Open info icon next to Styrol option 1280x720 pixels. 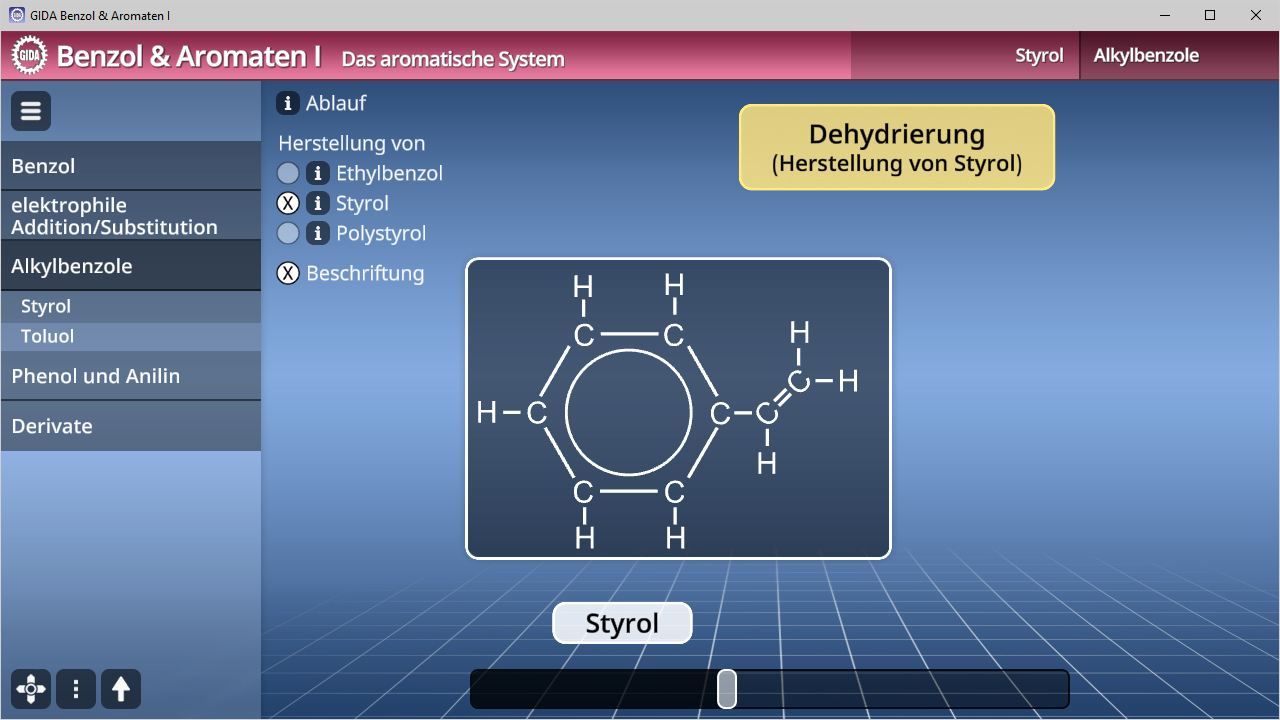click(x=317, y=203)
